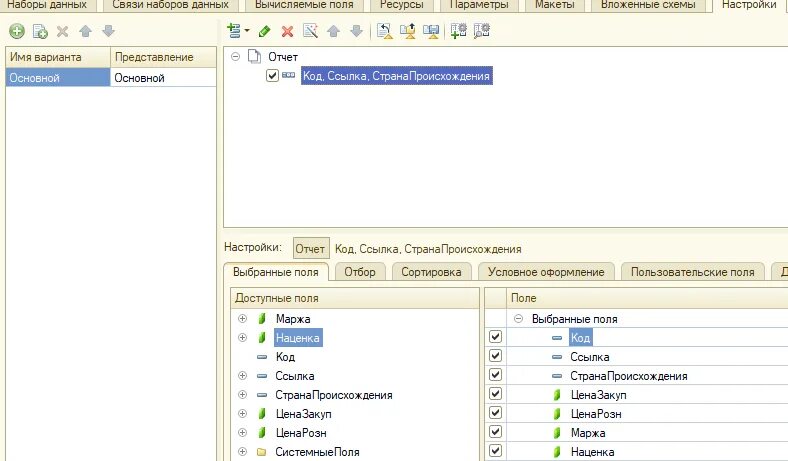Open Условное оформление sub-tab
The image size is (788, 461).
[x=546, y=272]
